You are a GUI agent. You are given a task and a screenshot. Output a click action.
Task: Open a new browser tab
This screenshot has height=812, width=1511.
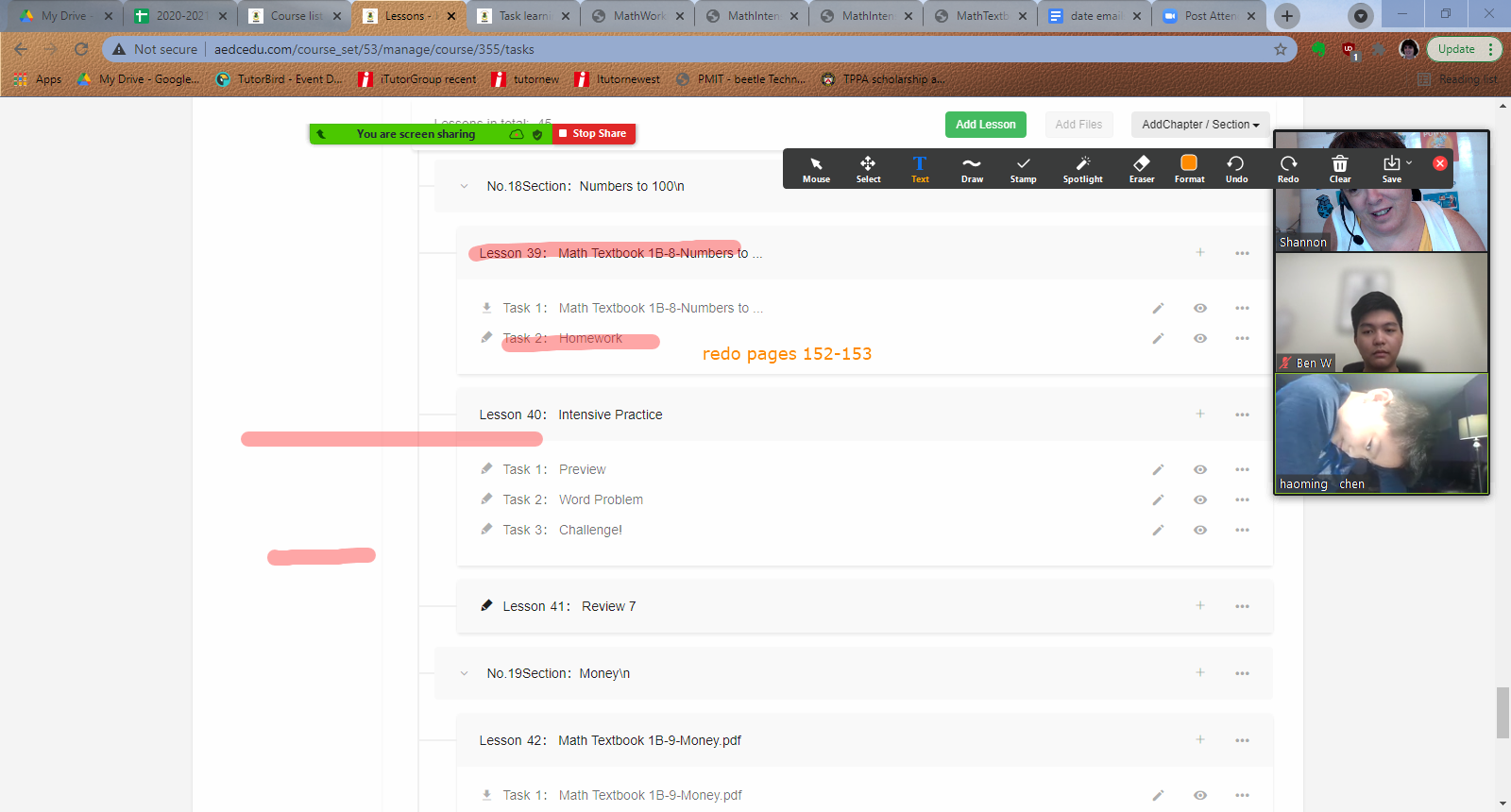pyautogui.click(x=1286, y=16)
